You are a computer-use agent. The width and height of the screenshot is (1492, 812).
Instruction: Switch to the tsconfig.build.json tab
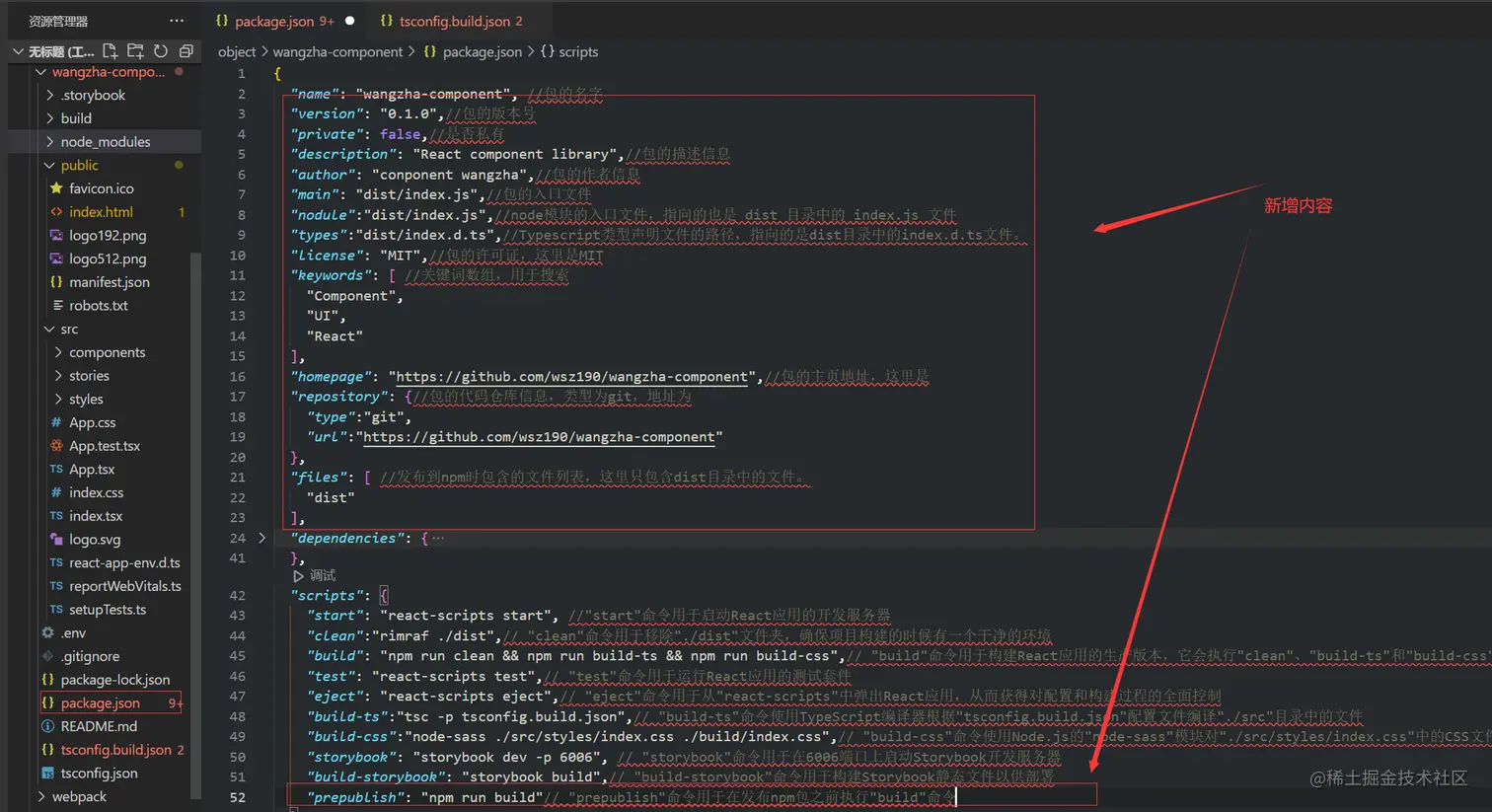tap(455, 21)
